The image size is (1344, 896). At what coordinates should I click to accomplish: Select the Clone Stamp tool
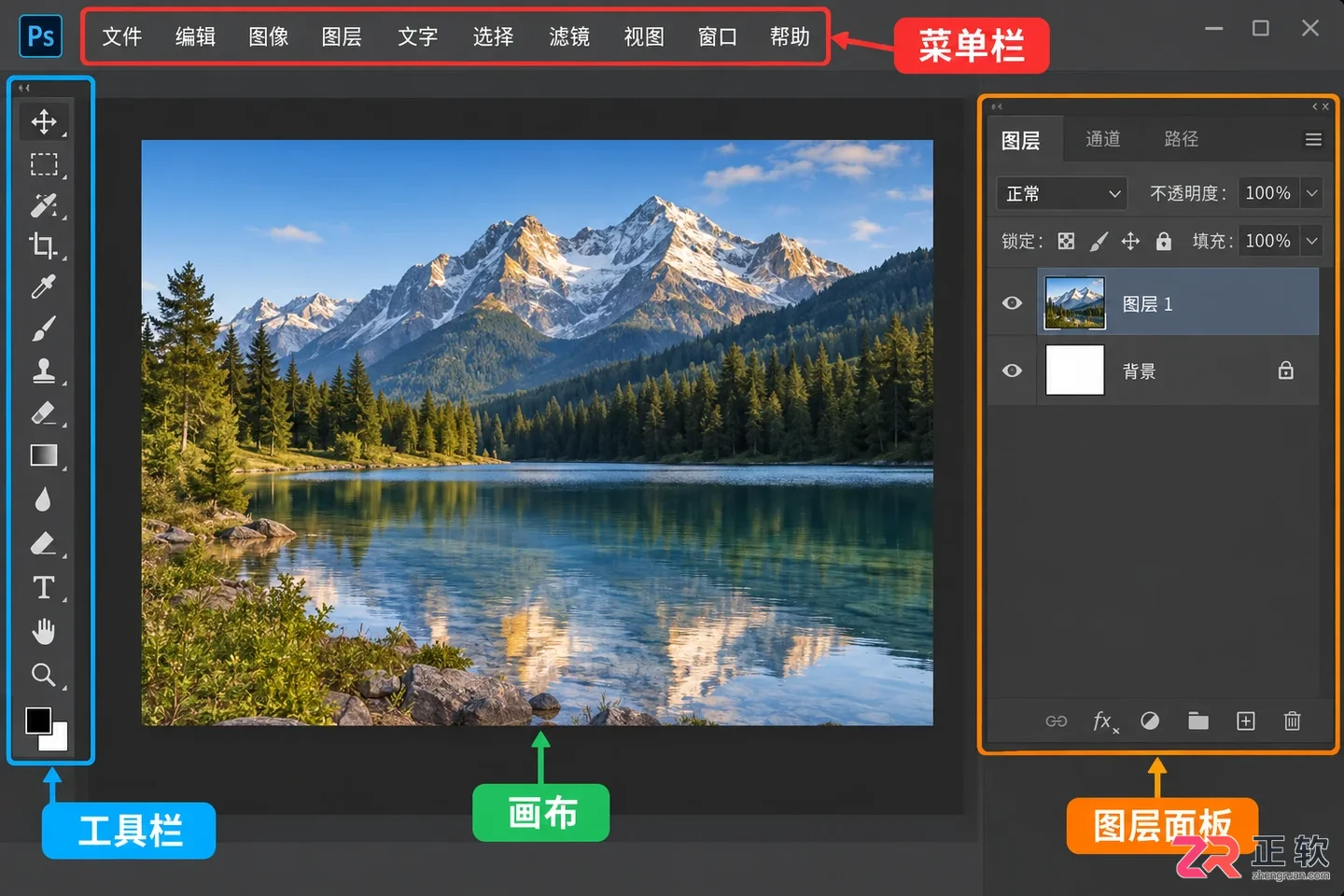pos(44,371)
